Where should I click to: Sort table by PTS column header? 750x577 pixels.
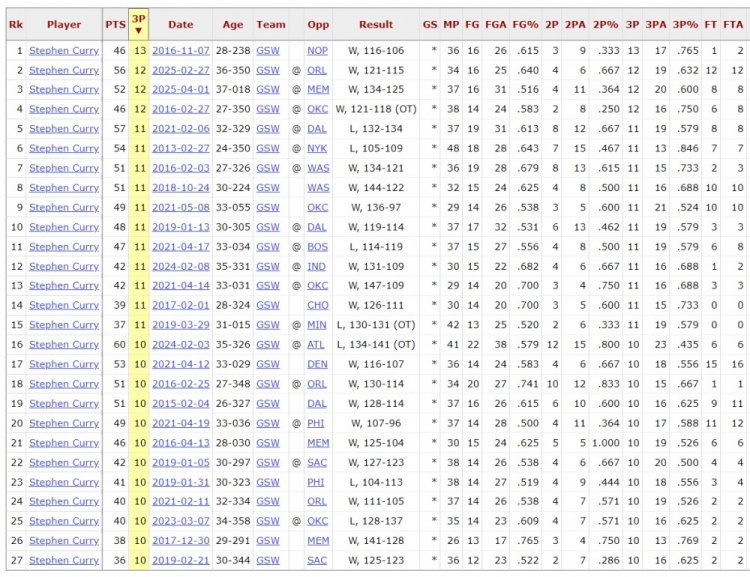[115, 24]
